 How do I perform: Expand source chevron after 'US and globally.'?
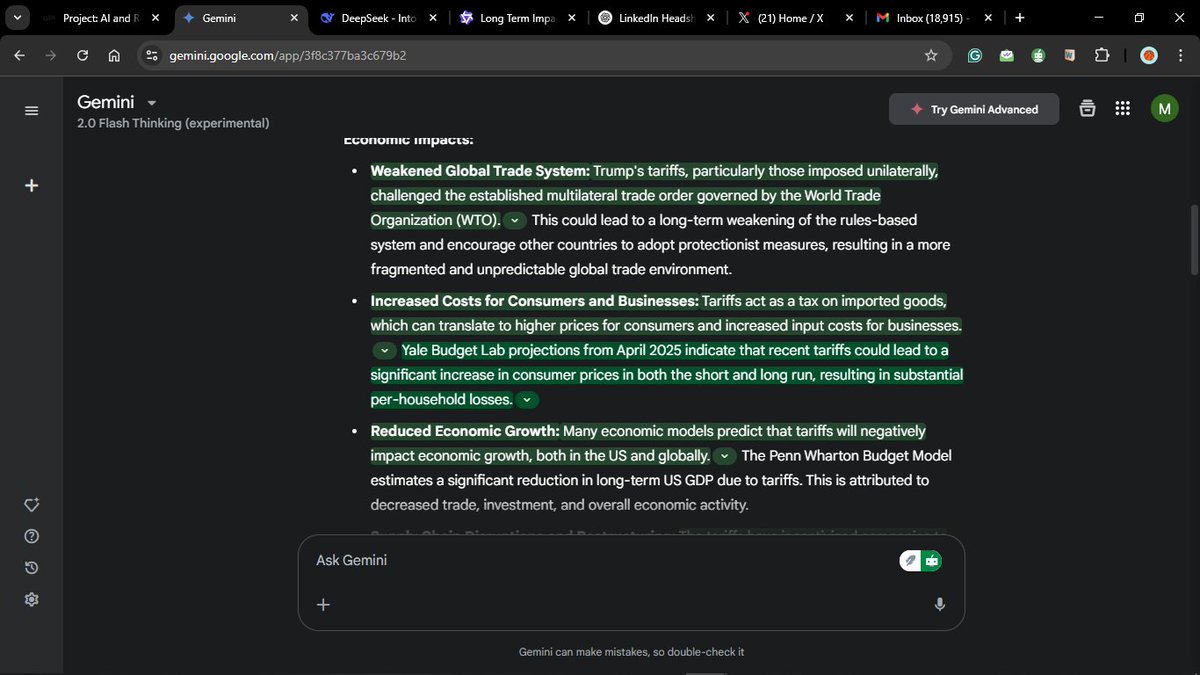725,456
